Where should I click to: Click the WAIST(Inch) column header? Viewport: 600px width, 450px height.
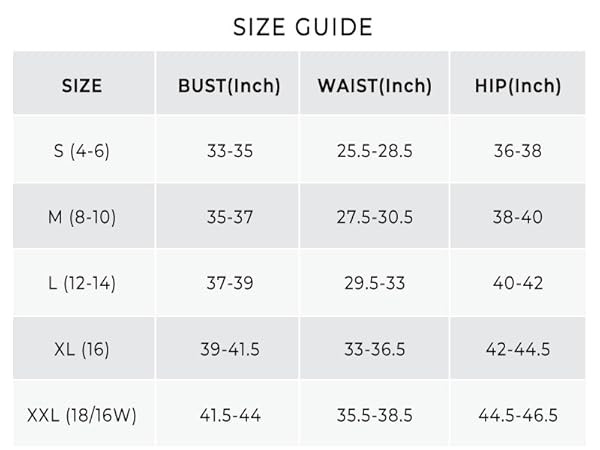point(375,85)
